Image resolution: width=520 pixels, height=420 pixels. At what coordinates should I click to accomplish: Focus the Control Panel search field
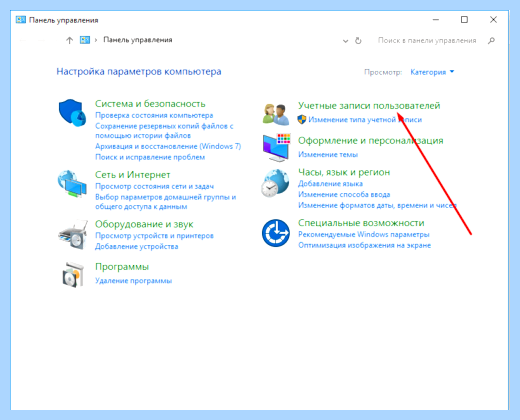(427, 41)
